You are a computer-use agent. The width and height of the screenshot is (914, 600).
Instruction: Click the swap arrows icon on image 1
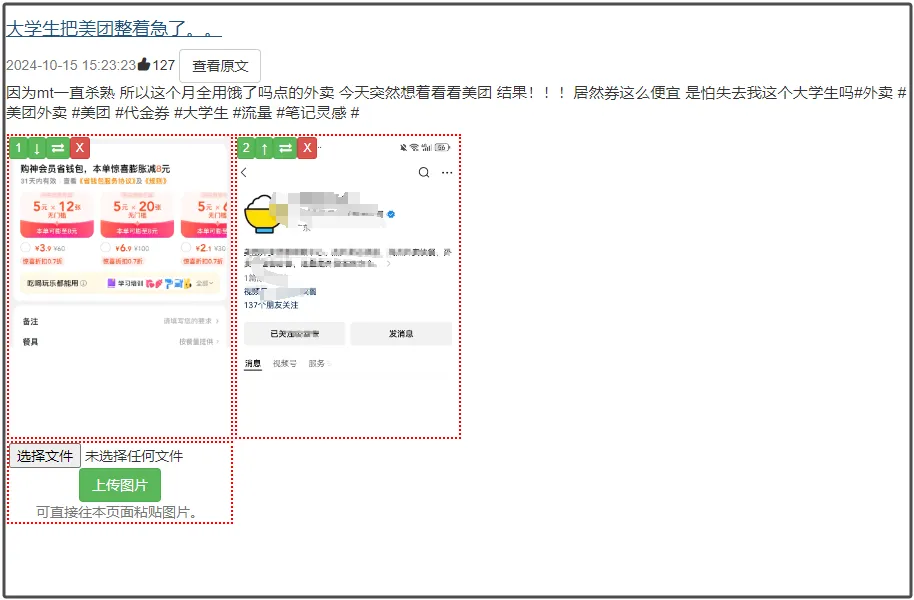[x=58, y=148]
